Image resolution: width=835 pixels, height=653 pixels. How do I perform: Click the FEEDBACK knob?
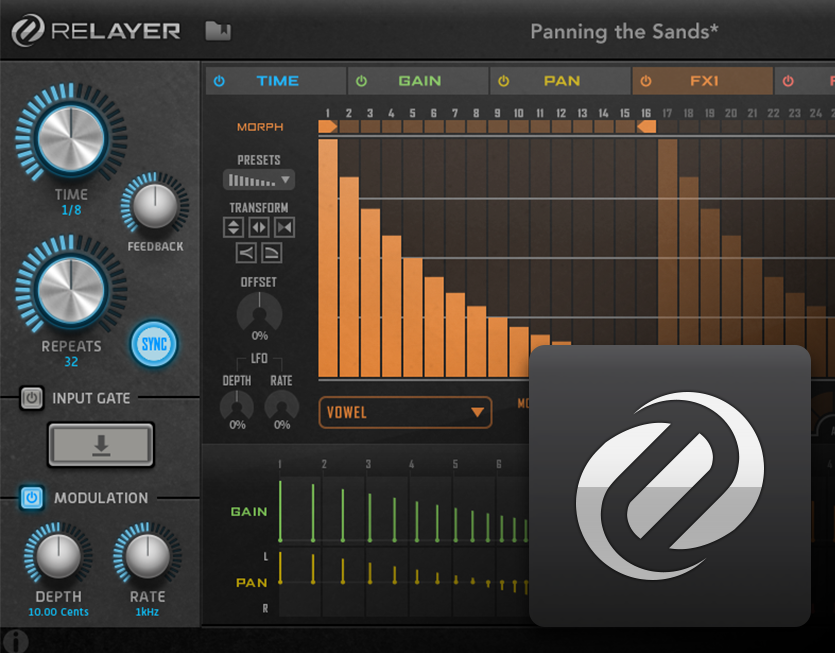coord(155,206)
